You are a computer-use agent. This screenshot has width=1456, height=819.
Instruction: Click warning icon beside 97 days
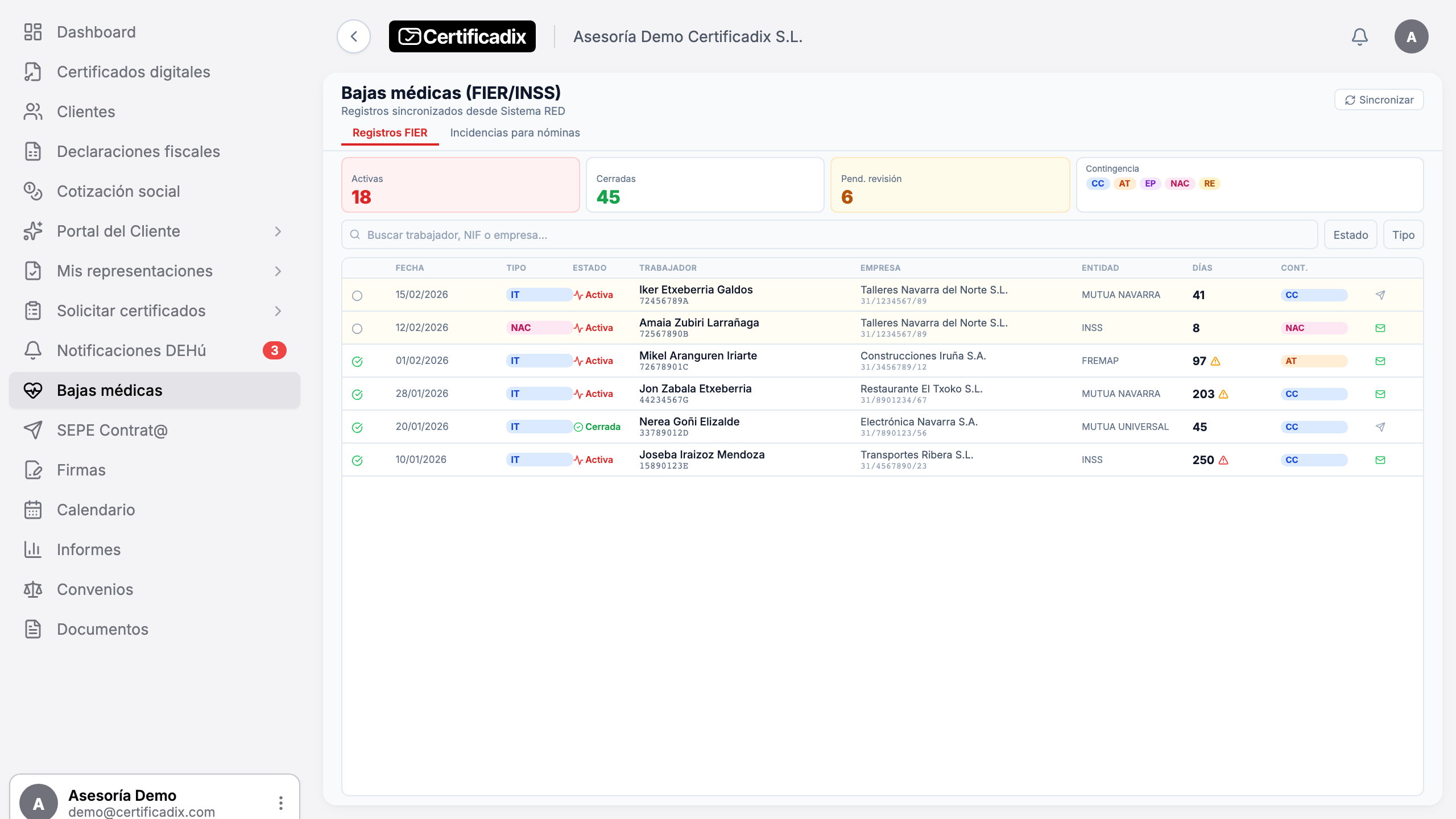(1215, 361)
